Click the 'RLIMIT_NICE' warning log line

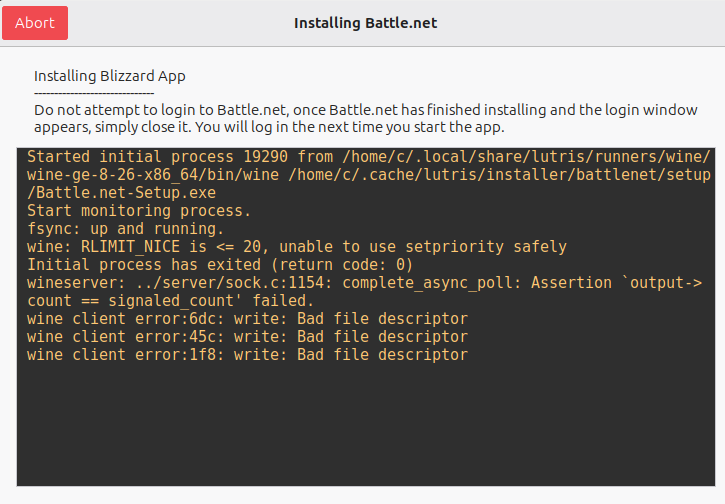[296, 247]
